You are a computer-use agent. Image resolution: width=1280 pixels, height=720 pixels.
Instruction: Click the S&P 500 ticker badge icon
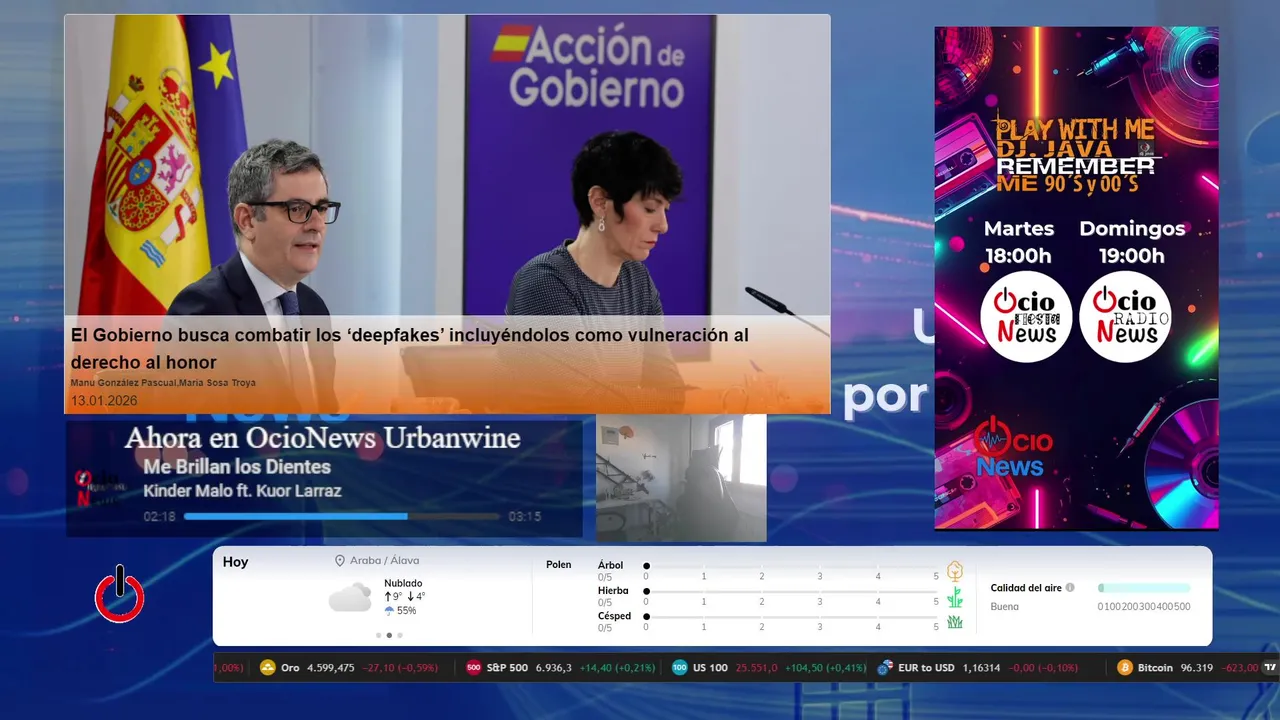click(x=474, y=667)
